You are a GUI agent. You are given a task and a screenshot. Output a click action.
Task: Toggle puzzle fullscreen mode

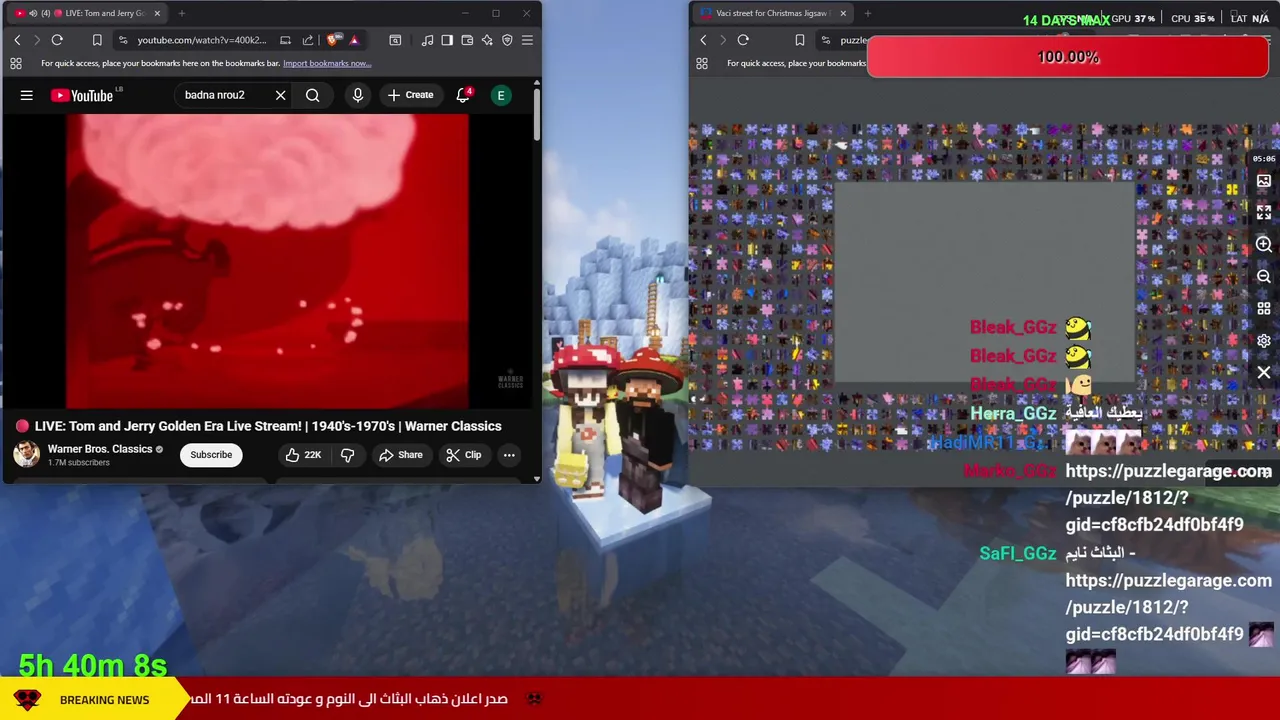(x=1264, y=213)
